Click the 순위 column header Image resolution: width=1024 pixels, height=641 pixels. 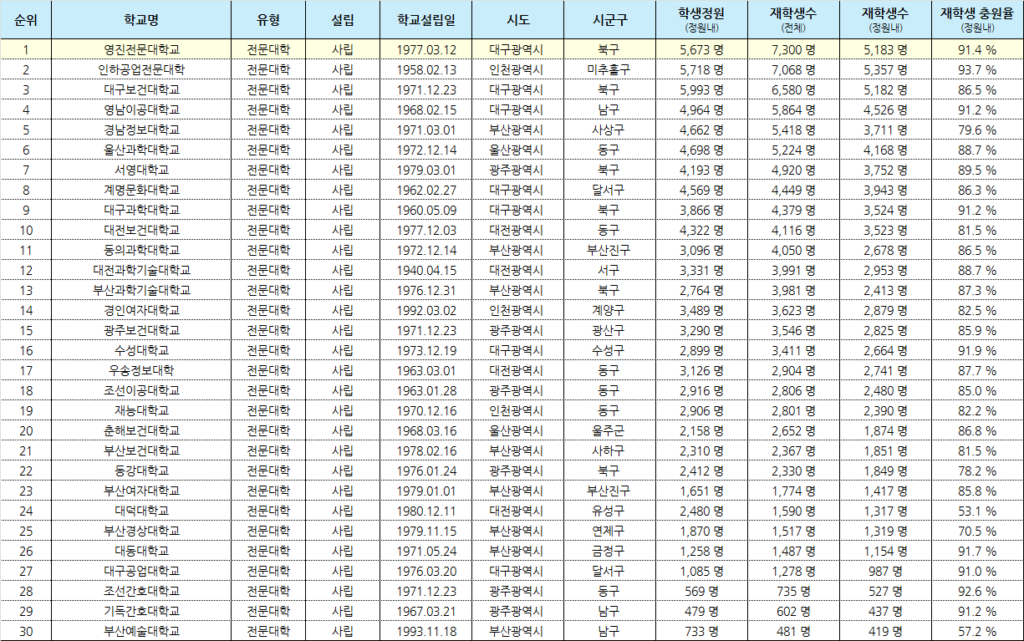(x=25, y=20)
